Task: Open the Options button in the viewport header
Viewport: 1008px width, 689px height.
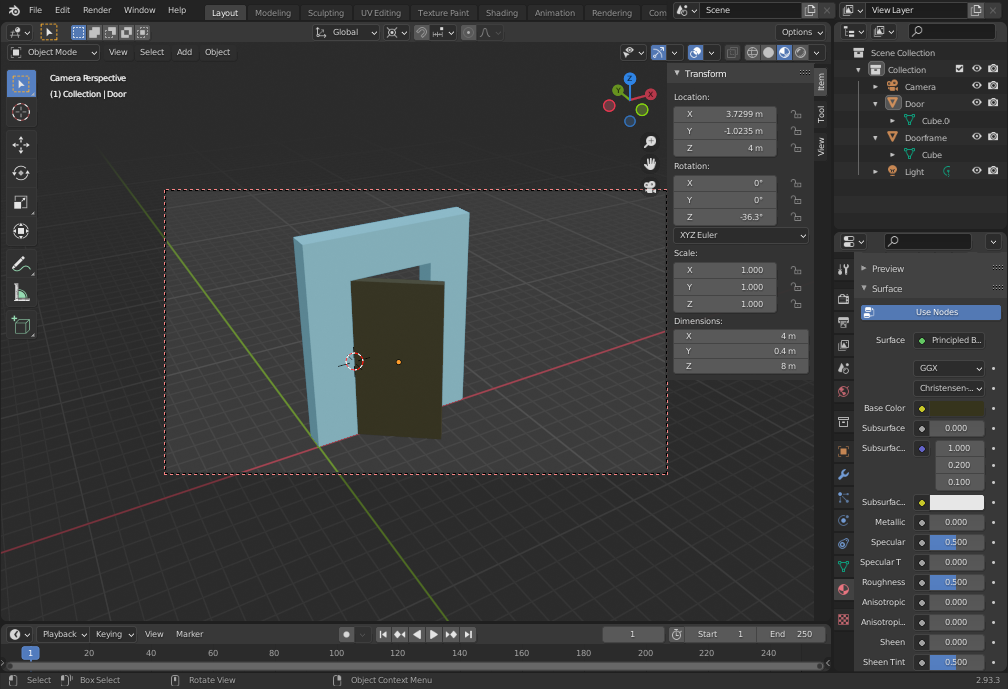Action: (800, 32)
